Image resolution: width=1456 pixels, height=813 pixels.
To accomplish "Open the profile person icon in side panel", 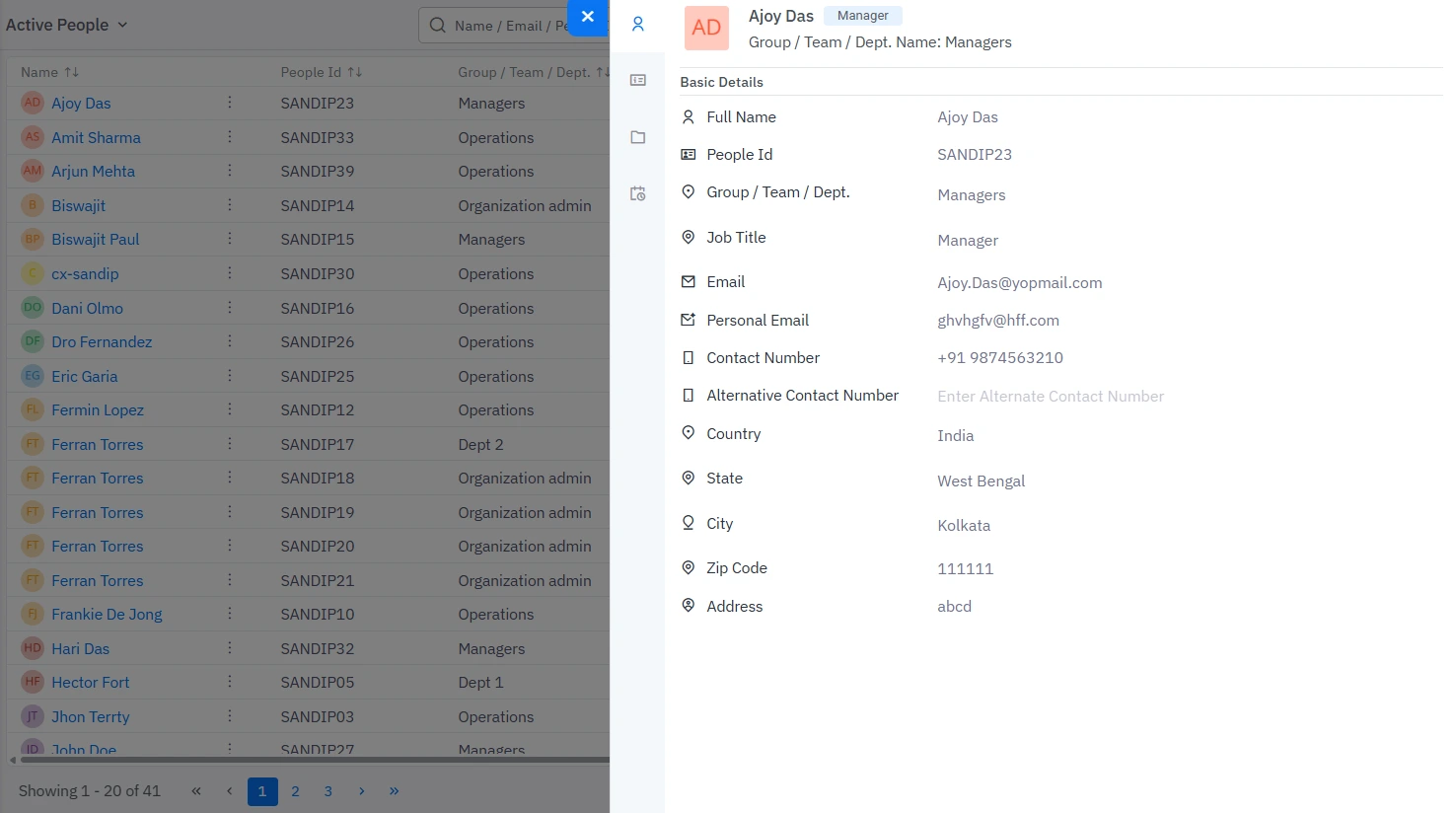I will coord(638,24).
